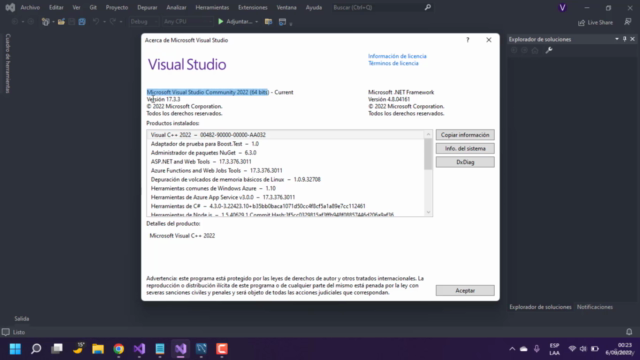This screenshot has width=640, height=360.
Task: Switch to the Notificaciones tab
Action: [x=595, y=307]
